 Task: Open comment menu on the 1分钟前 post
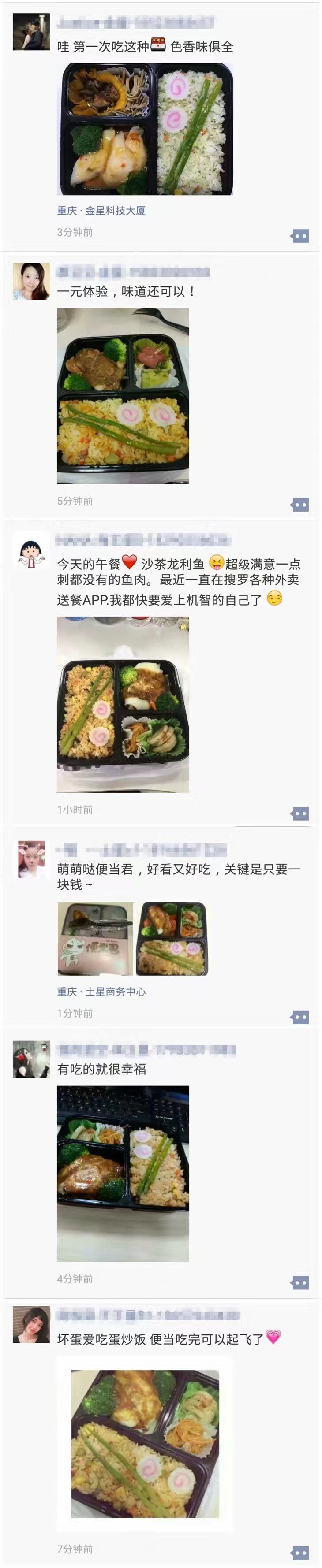pos(300,1017)
